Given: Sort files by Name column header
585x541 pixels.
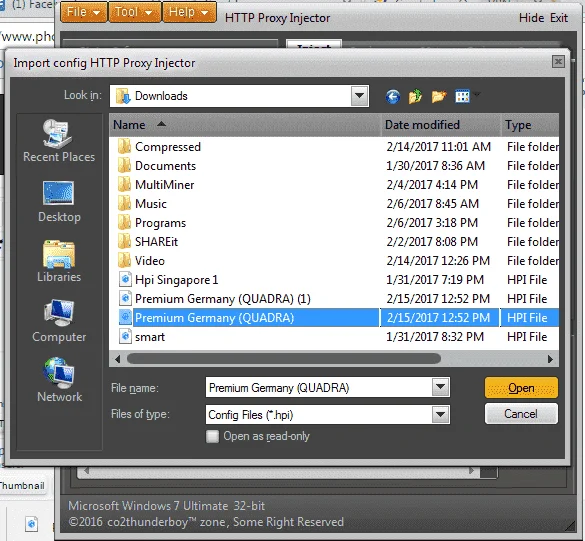Looking at the screenshot, I should coord(245,125).
